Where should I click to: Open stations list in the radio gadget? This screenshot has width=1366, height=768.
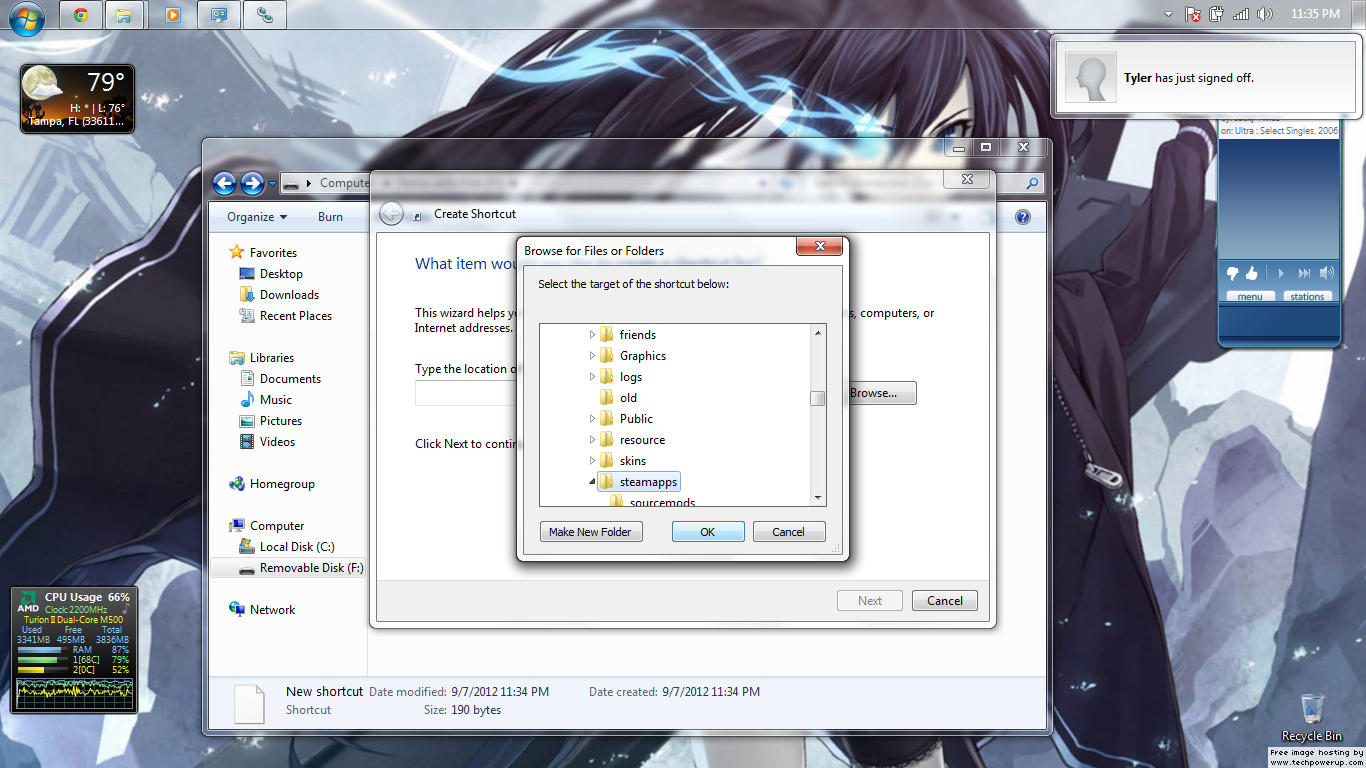[x=1307, y=296]
